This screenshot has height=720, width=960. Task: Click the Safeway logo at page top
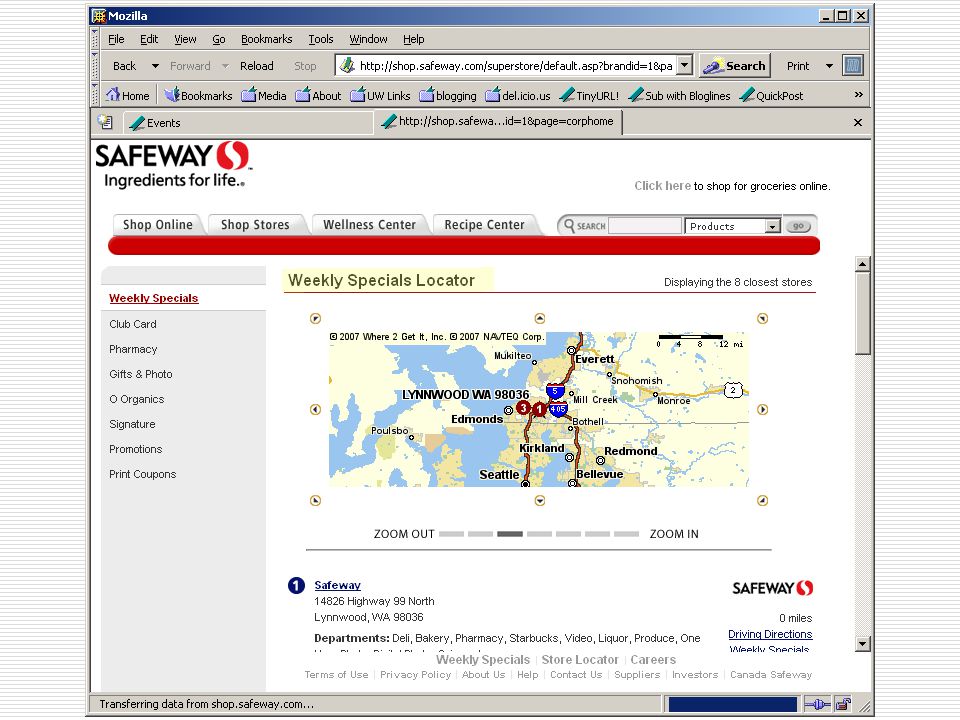tap(173, 165)
